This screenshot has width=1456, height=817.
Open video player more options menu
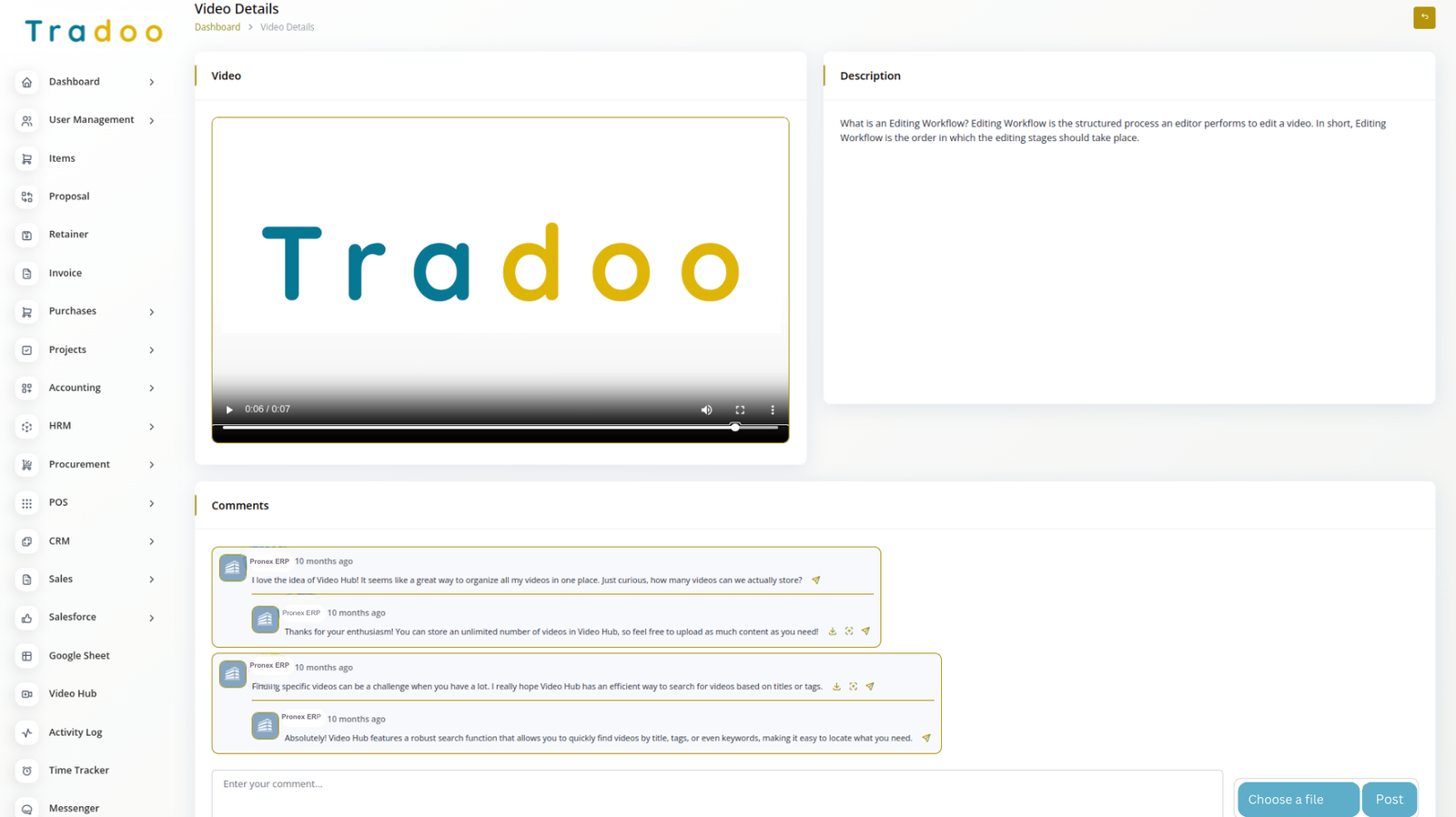pyautogui.click(x=773, y=409)
